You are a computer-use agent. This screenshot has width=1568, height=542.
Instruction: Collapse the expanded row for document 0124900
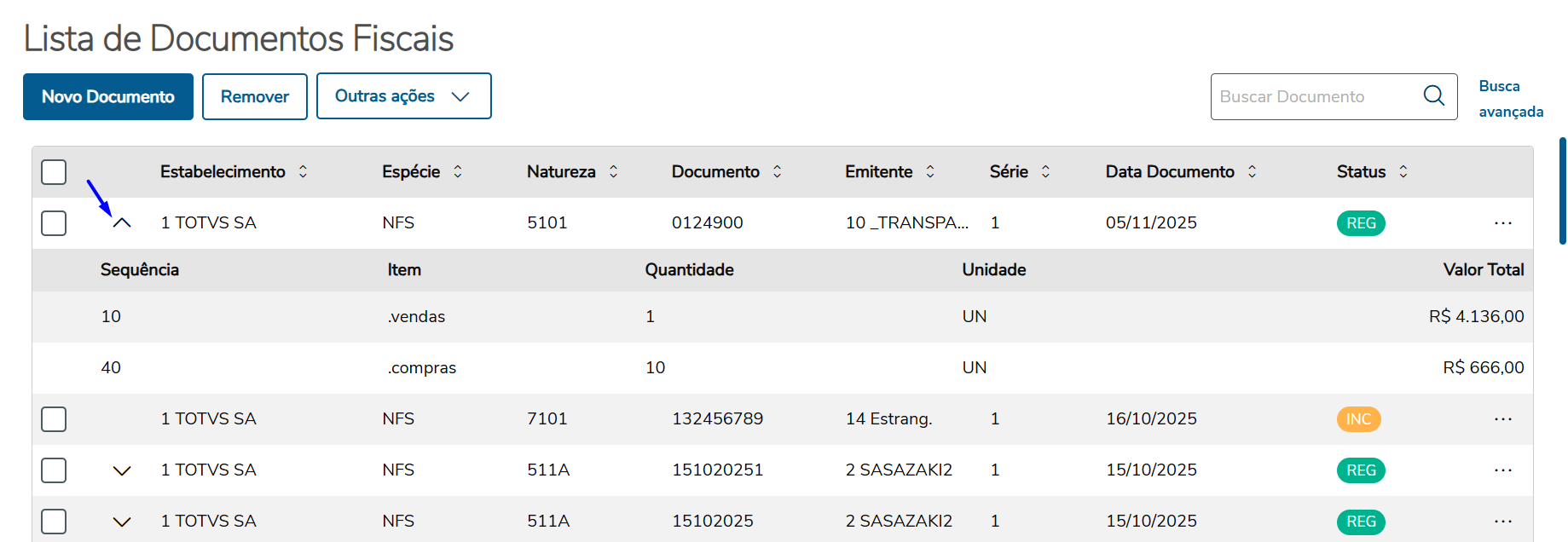point(122,223)
